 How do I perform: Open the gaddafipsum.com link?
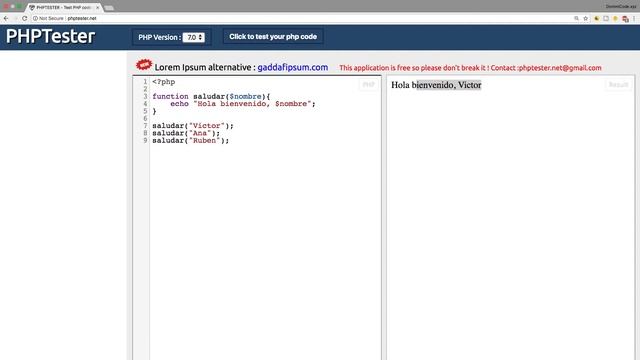pos(293,67)
